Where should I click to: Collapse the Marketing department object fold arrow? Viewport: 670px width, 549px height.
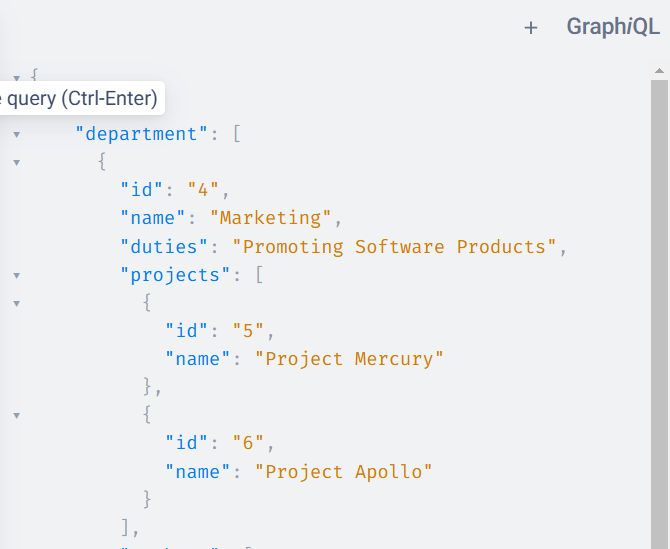point(17,162)
